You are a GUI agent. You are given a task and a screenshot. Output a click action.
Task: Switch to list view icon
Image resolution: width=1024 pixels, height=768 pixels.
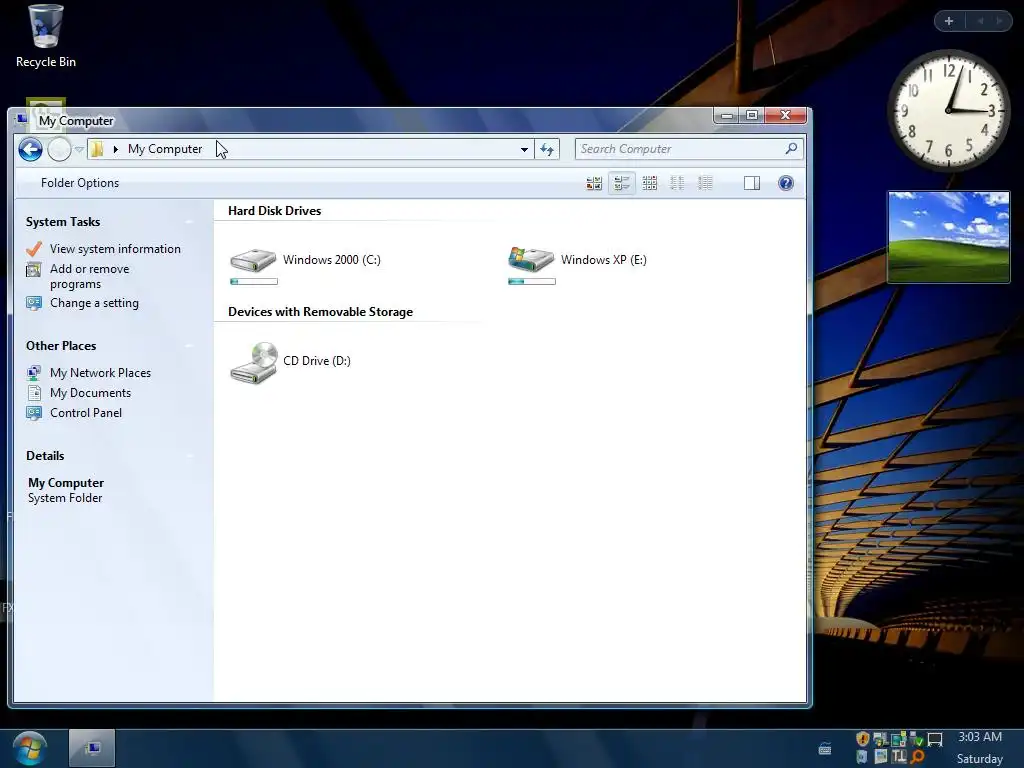tap(677, 184)
